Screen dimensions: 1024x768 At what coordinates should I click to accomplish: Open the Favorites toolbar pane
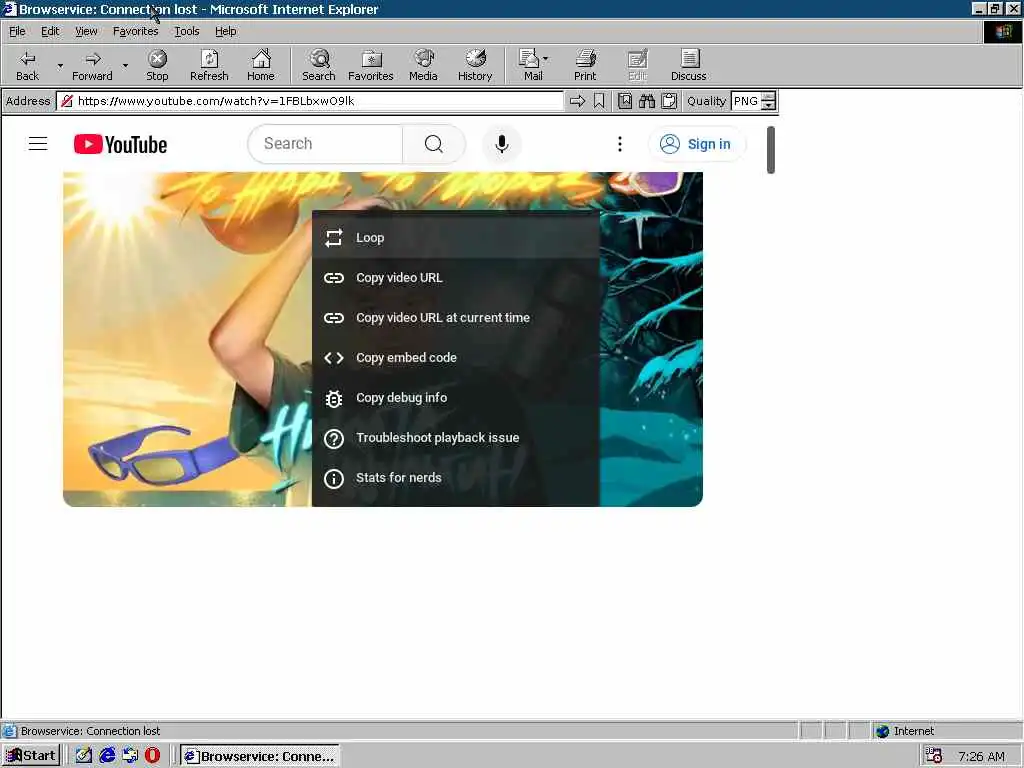[370, 65]
